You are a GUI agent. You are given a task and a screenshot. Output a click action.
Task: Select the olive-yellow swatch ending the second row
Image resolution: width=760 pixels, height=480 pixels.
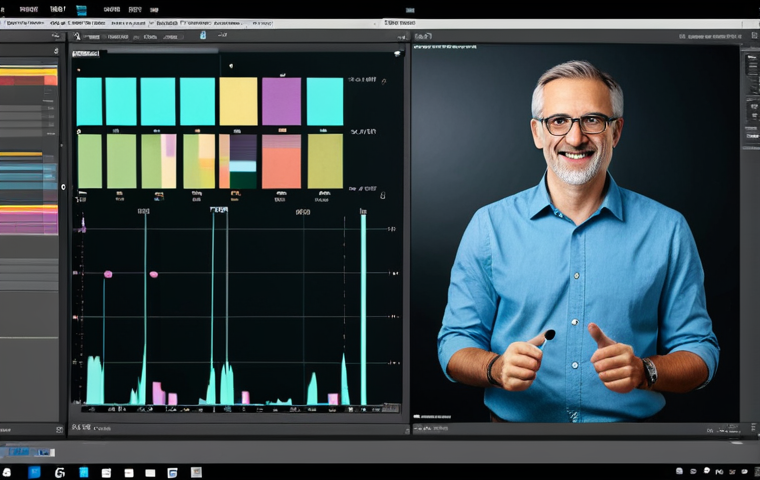pos(325,161)
